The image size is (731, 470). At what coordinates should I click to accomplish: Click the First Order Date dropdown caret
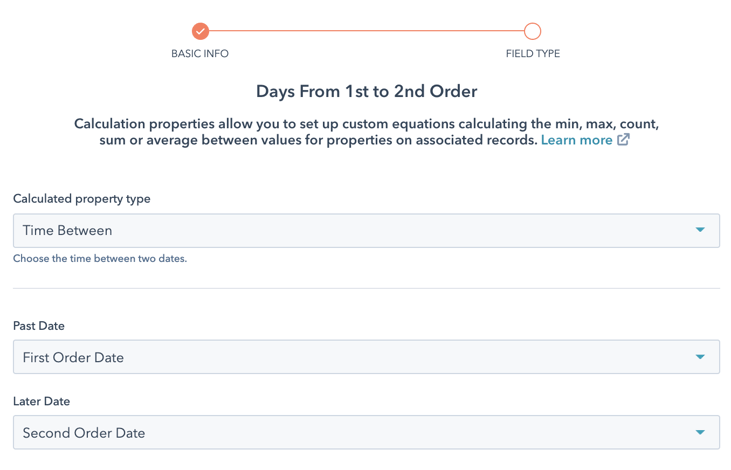[x=700, y=357]
